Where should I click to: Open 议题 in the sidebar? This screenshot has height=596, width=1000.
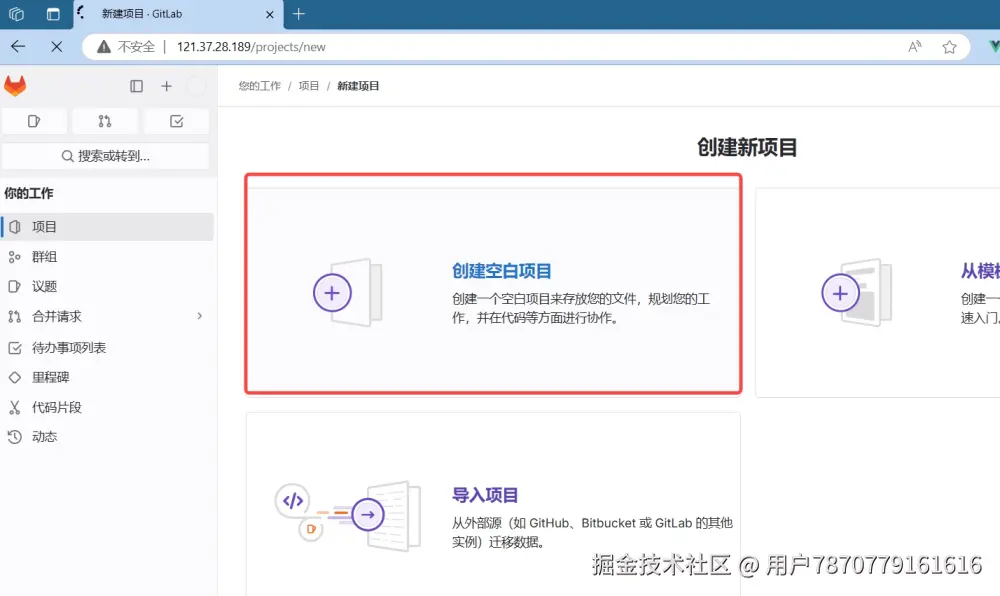(x=107, y=286)
